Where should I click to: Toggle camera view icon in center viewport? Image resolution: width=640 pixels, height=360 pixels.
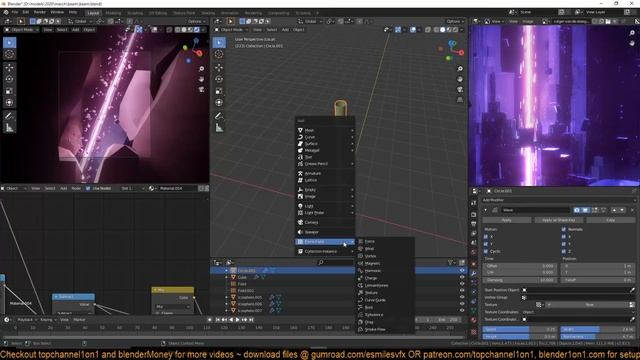click(x=460, y=89)
